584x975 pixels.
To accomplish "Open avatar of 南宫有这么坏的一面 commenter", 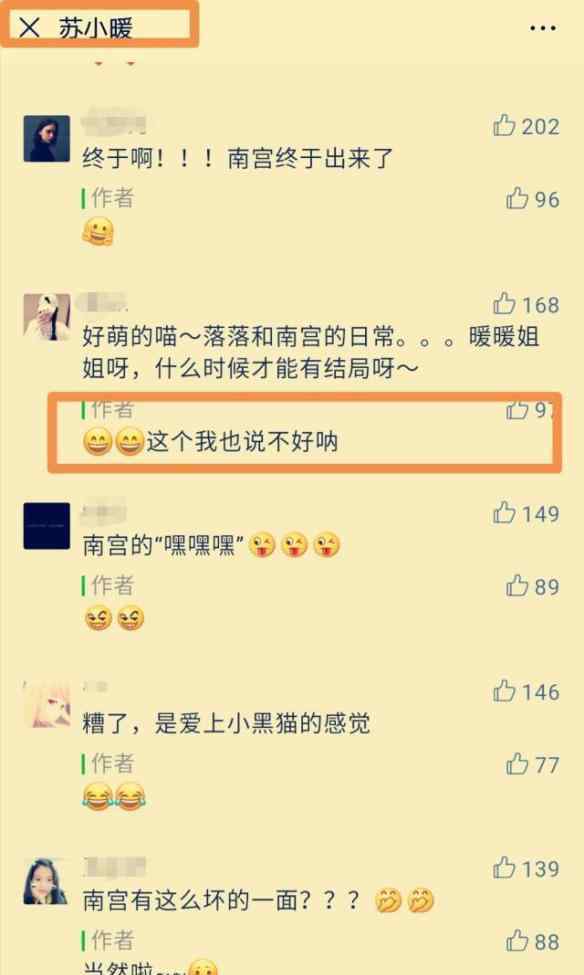I will pos(45,882).
